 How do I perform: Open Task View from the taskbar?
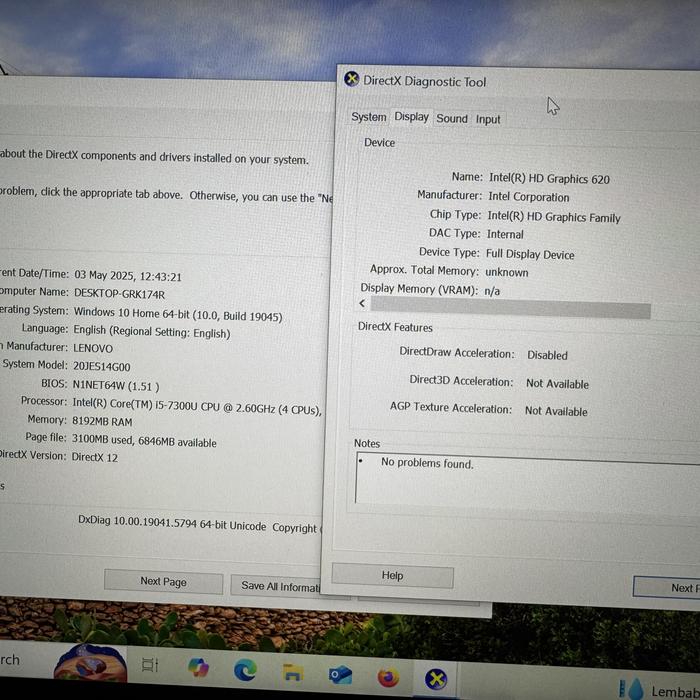tap(149, 665)
